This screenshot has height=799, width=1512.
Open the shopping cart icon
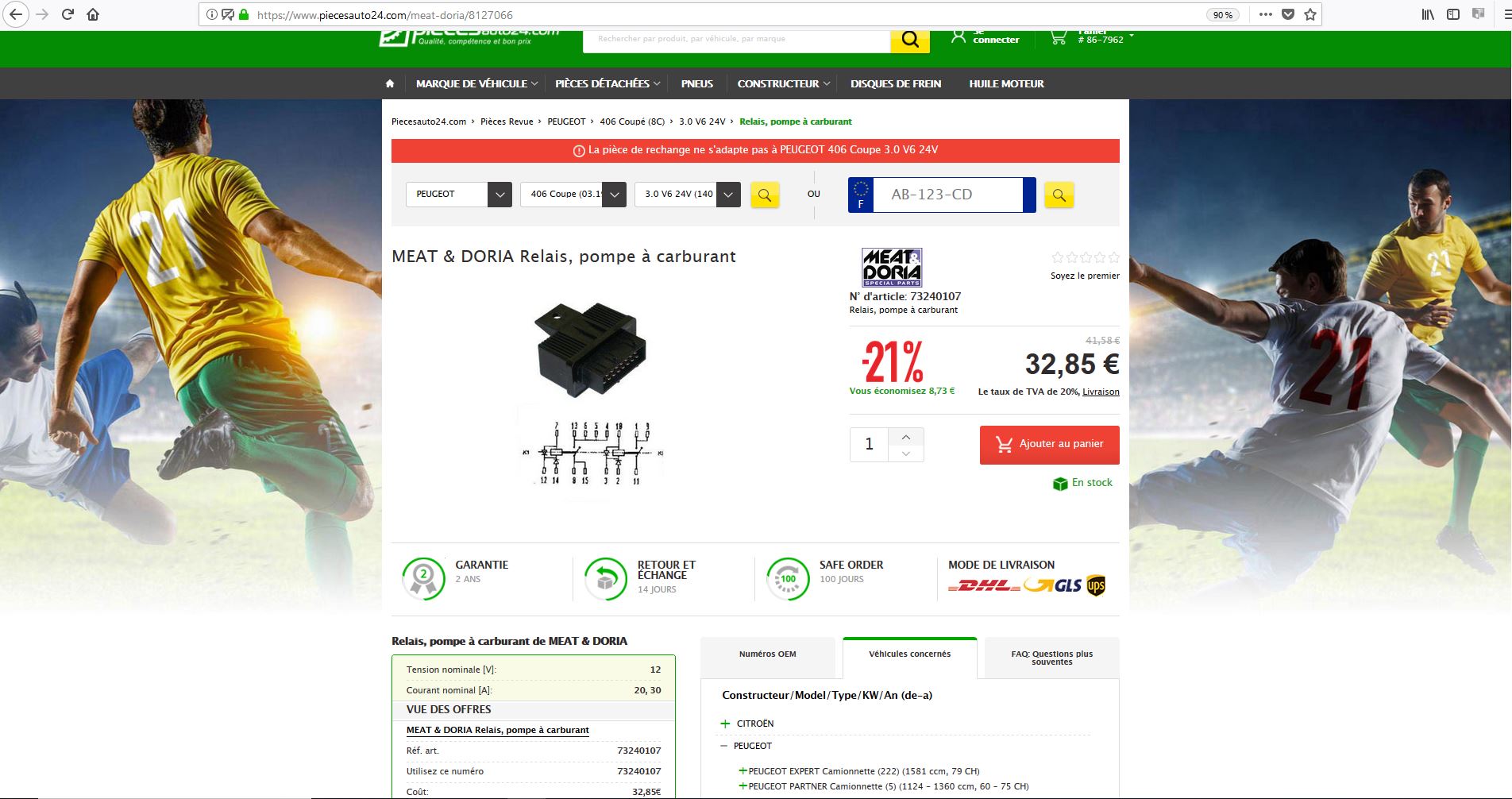click(x=1059, y=37)
